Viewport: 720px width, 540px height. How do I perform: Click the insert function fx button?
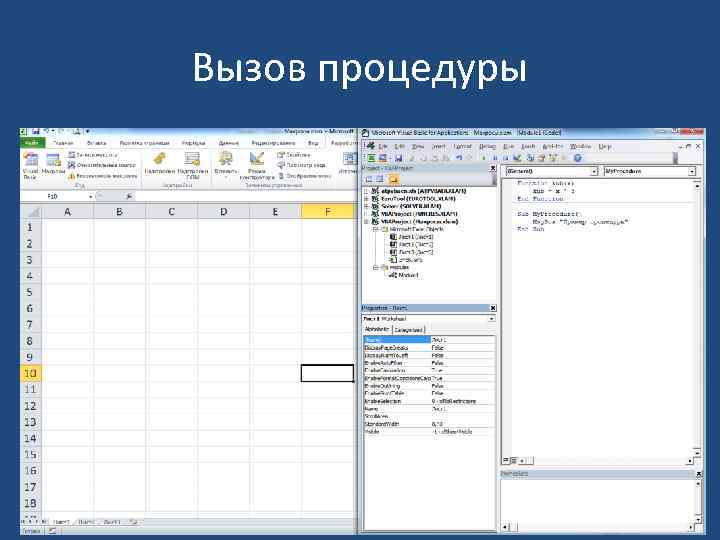[x=129, y=197]
